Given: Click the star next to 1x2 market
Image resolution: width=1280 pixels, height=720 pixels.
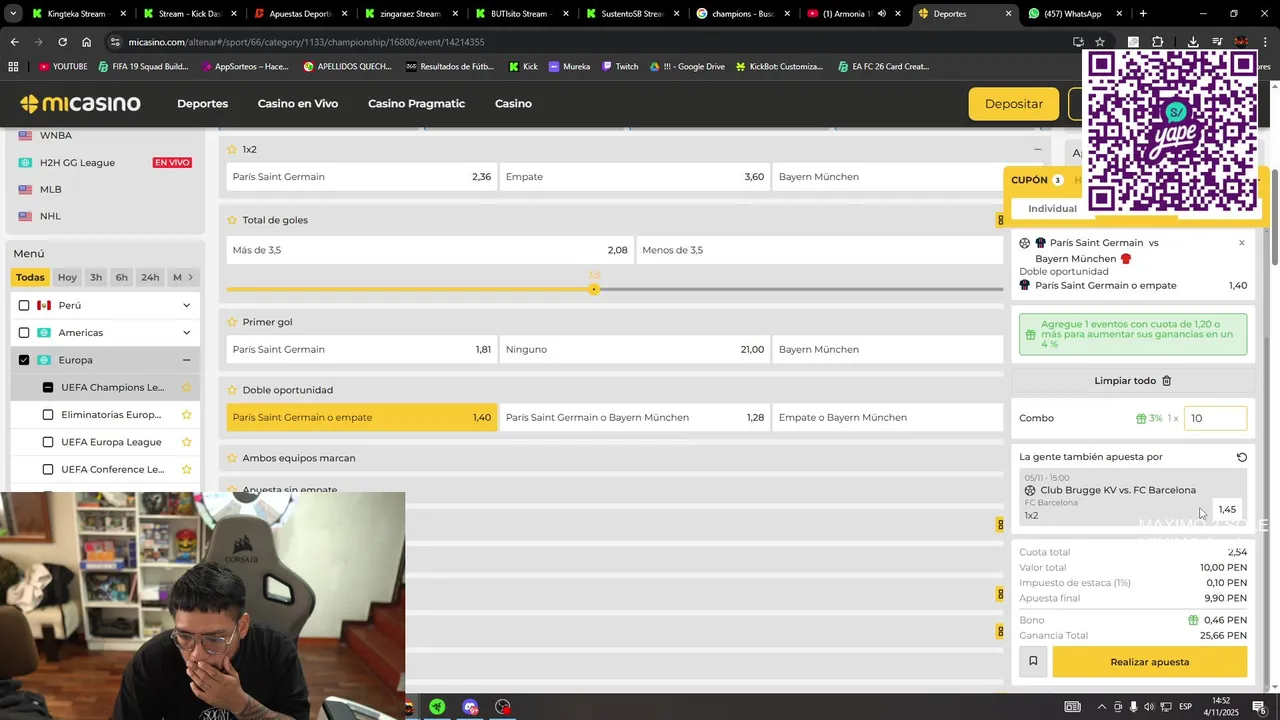Looking at the screenshot, I should 232,149.
